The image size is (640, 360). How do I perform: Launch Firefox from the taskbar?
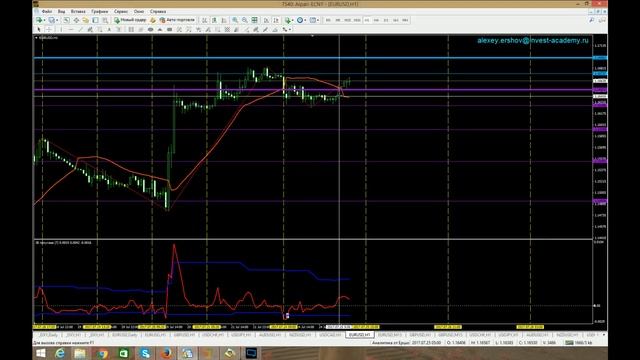click(166, 353)
